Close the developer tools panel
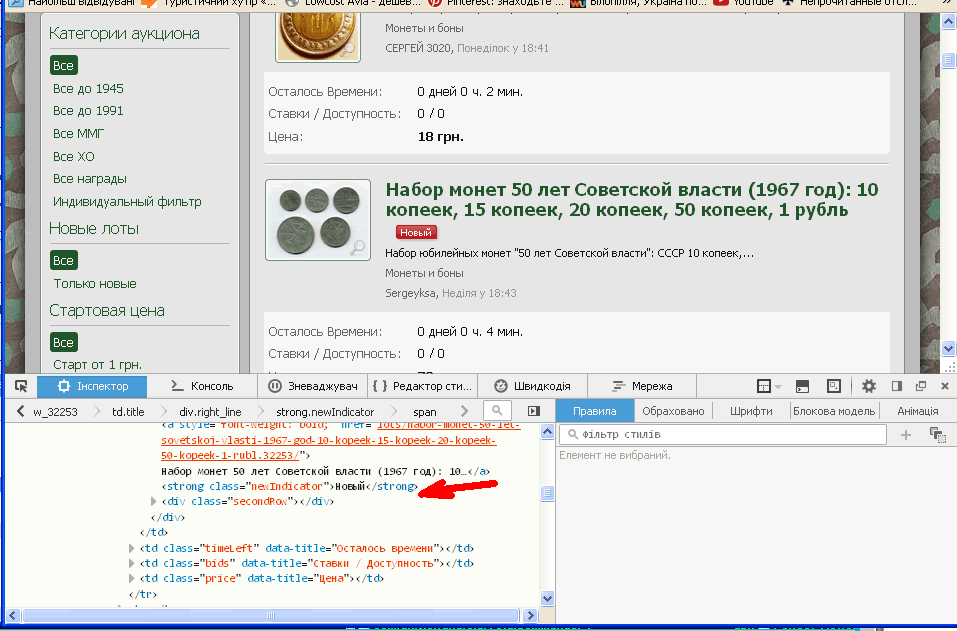 coord(945,386)
